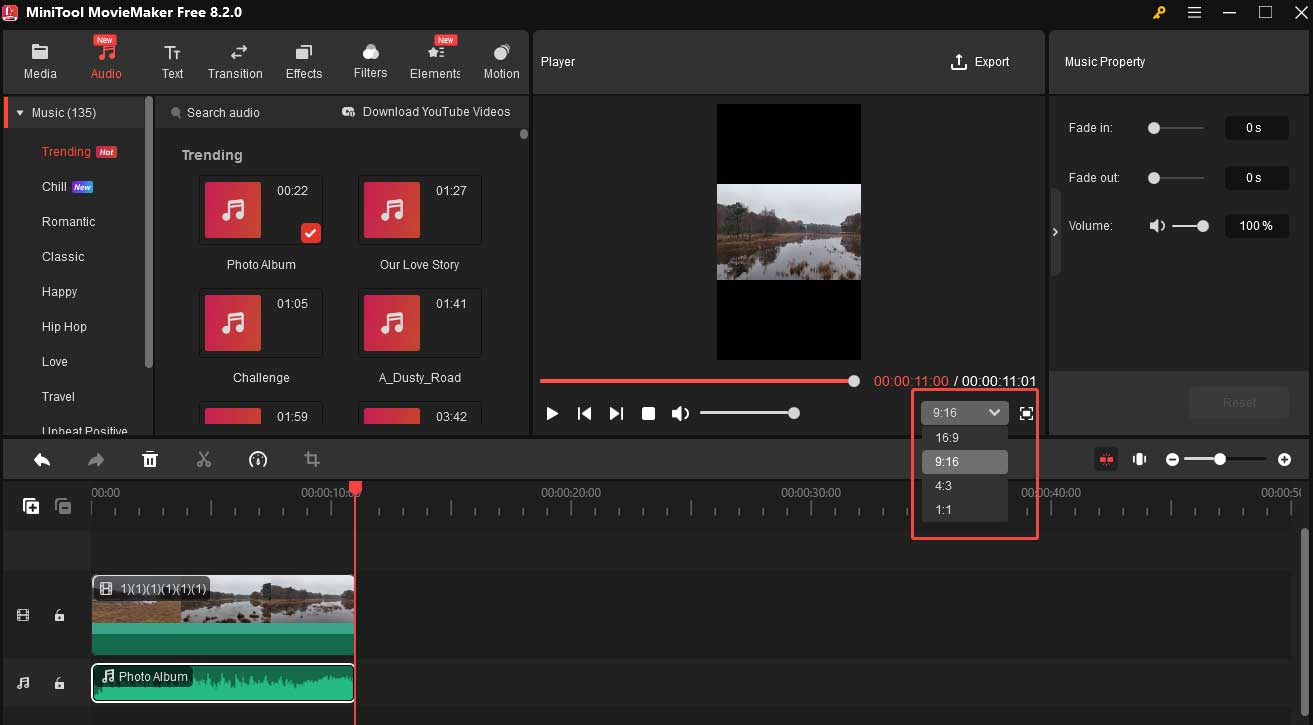Open the Media tab
This screenshot has width=1313, height=725.
click(x=40, y=62)
